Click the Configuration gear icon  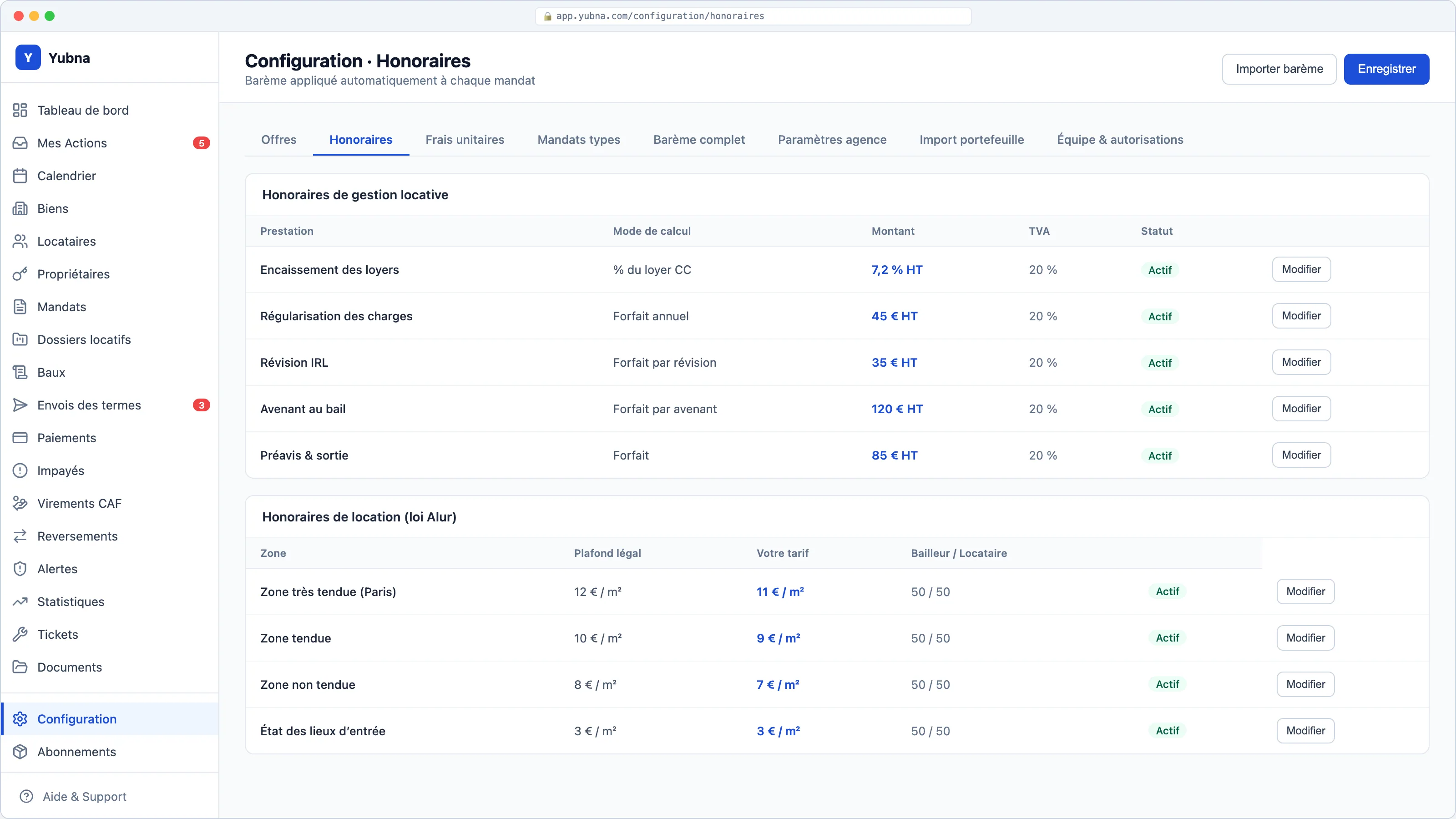(x=20, y=719)
